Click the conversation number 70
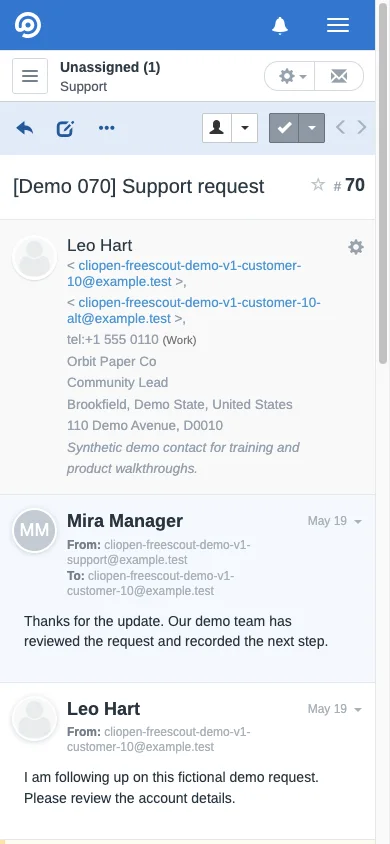The height and width of the screenshot is (844, 390). coord(355,185)
